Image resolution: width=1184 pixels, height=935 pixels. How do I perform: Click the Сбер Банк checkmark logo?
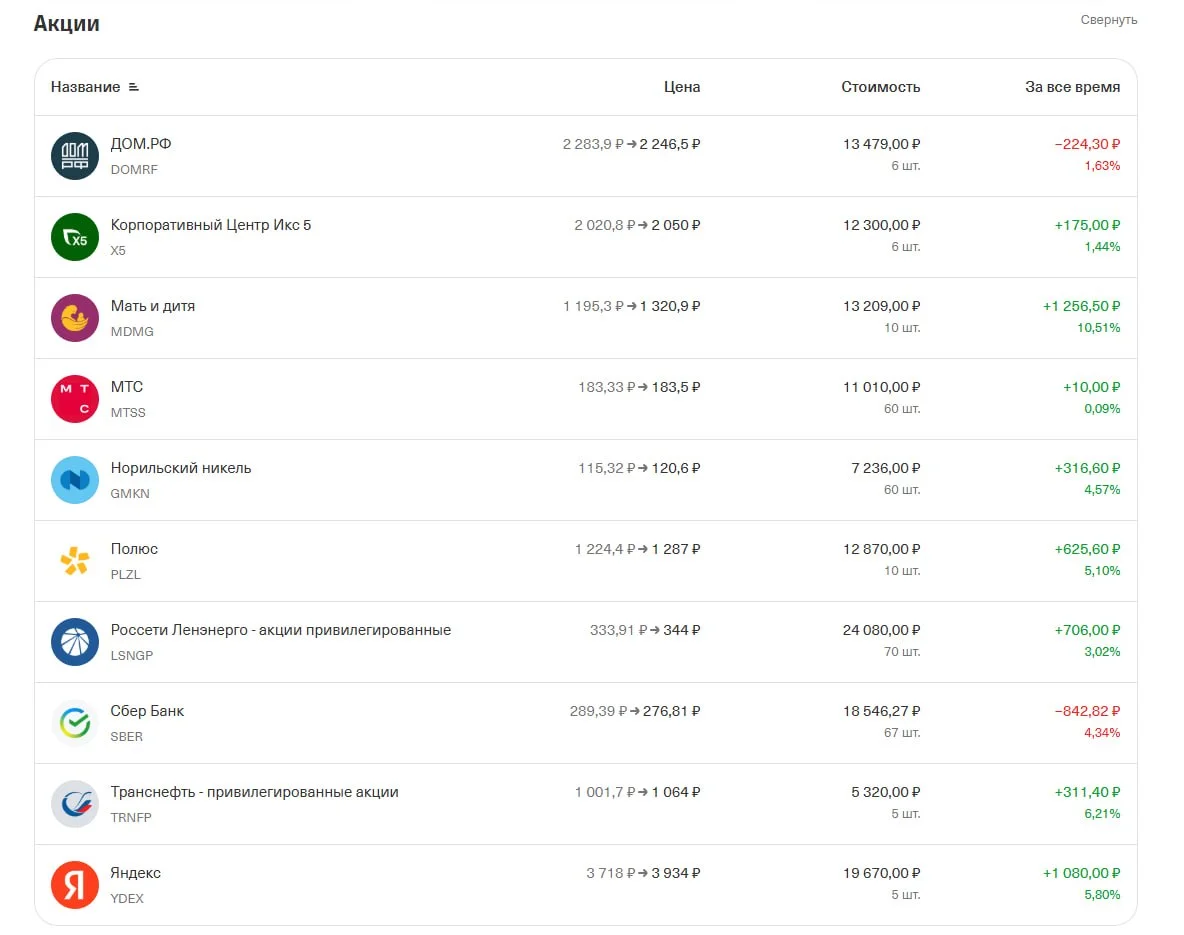point(75,723)
